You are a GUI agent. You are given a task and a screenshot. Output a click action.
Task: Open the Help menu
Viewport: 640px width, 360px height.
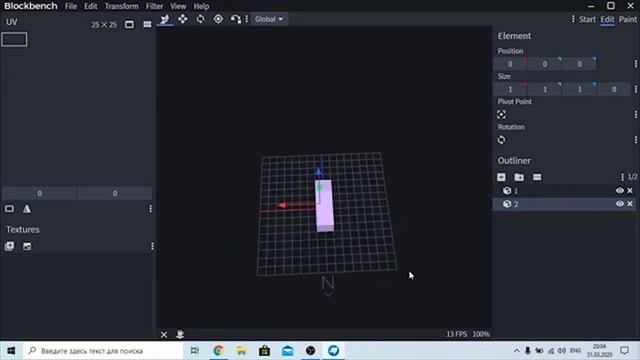pyautogui.click(x=201, y=6)
